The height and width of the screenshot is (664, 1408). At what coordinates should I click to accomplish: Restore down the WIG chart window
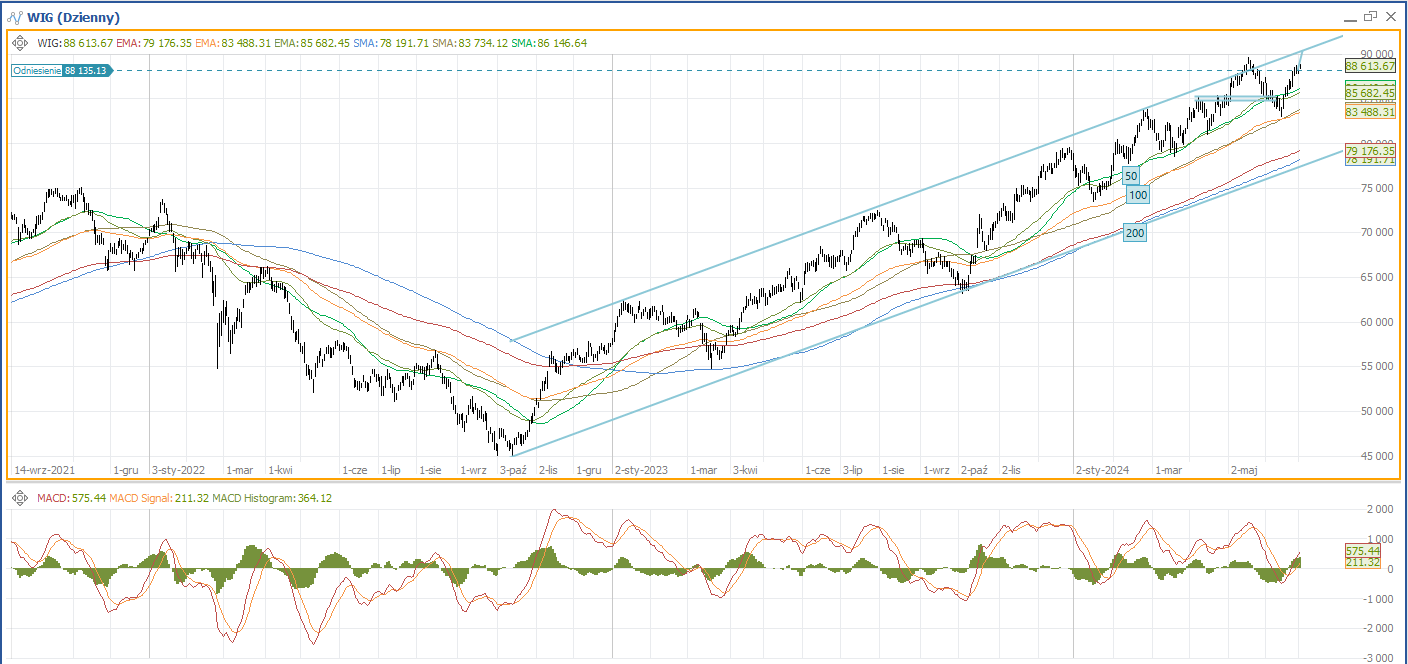tap(1370, 17)
